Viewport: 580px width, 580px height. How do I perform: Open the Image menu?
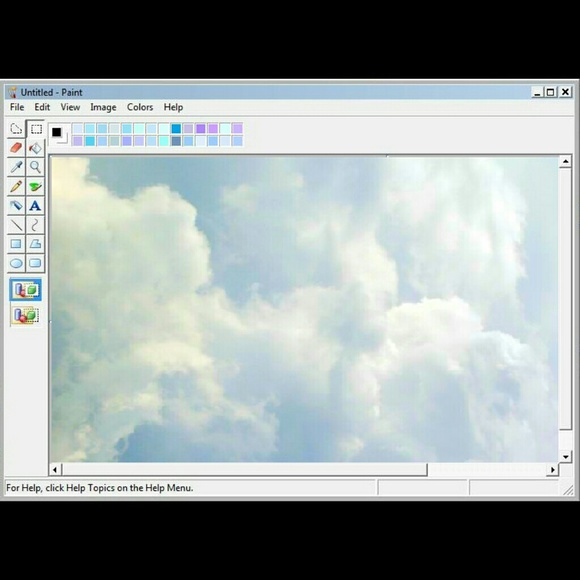click(x=103, y=107)
